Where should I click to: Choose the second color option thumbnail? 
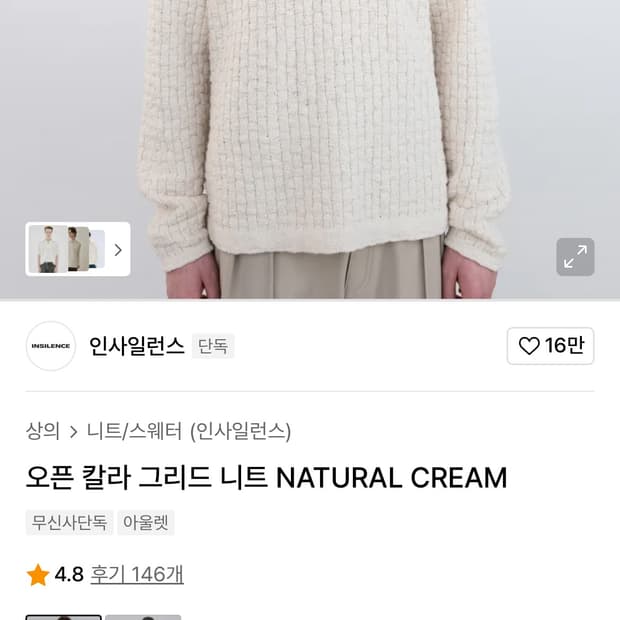point(143,617)
